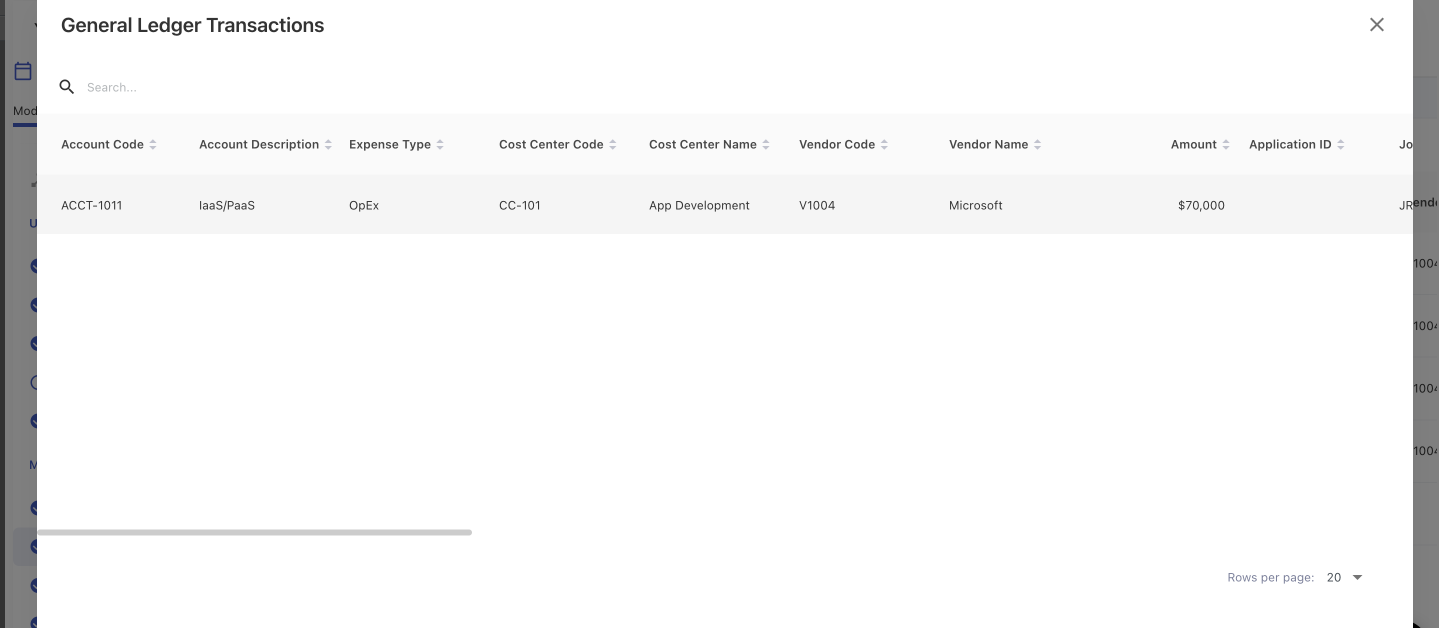Screen dimensions: 1439x628
Task: Select the App Development cost center cell
Action: (699, 205)
